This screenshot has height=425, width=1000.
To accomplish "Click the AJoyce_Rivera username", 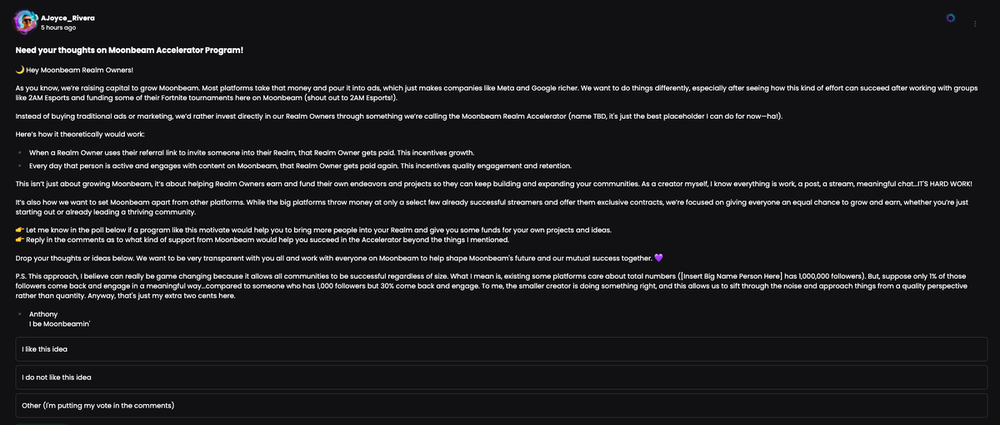I will pos(66,17).
